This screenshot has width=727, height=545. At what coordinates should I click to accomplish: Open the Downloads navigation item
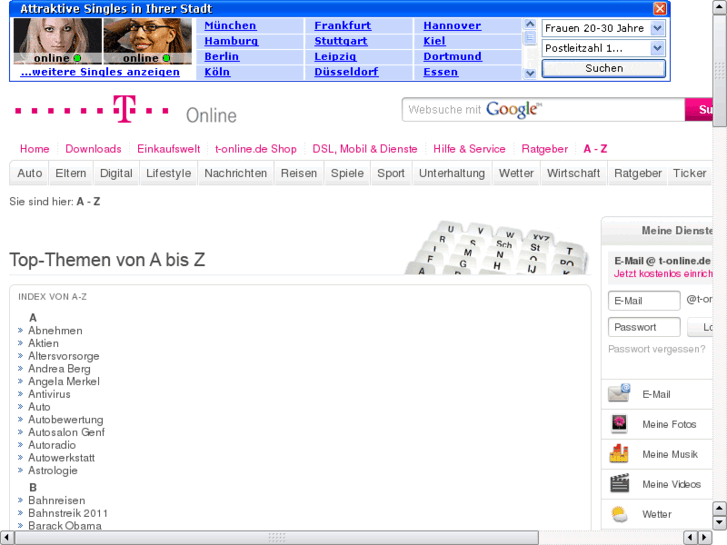tap(93, 149)
